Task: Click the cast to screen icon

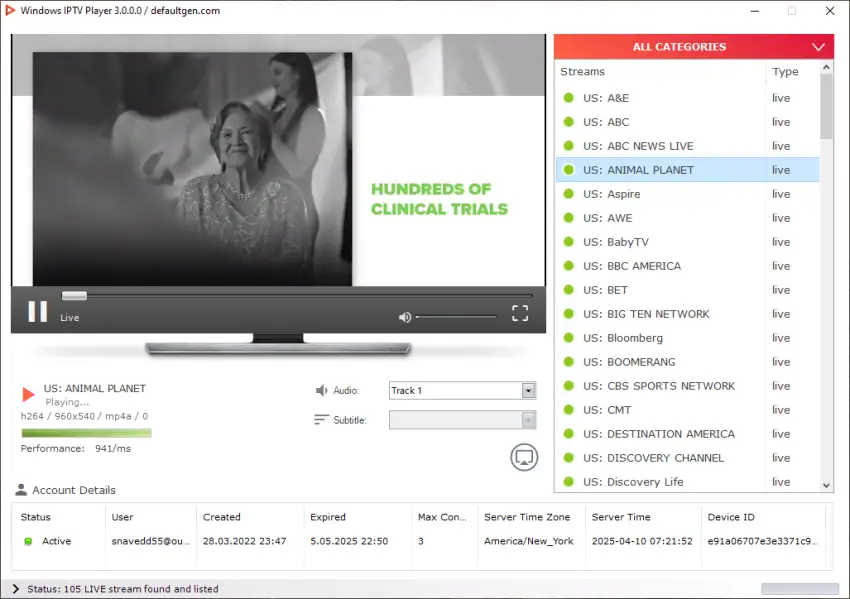Action: point(524,458)
